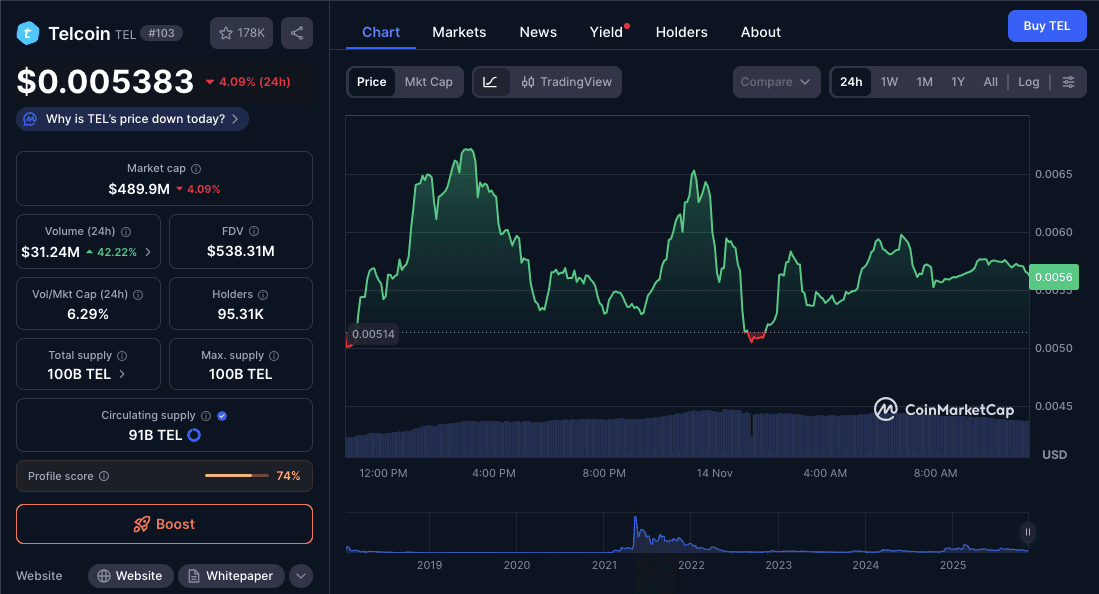Select the line chart icon
The height and width of the screenshot is (594, 1099).
pyautogui.click(x=490, y=81)
